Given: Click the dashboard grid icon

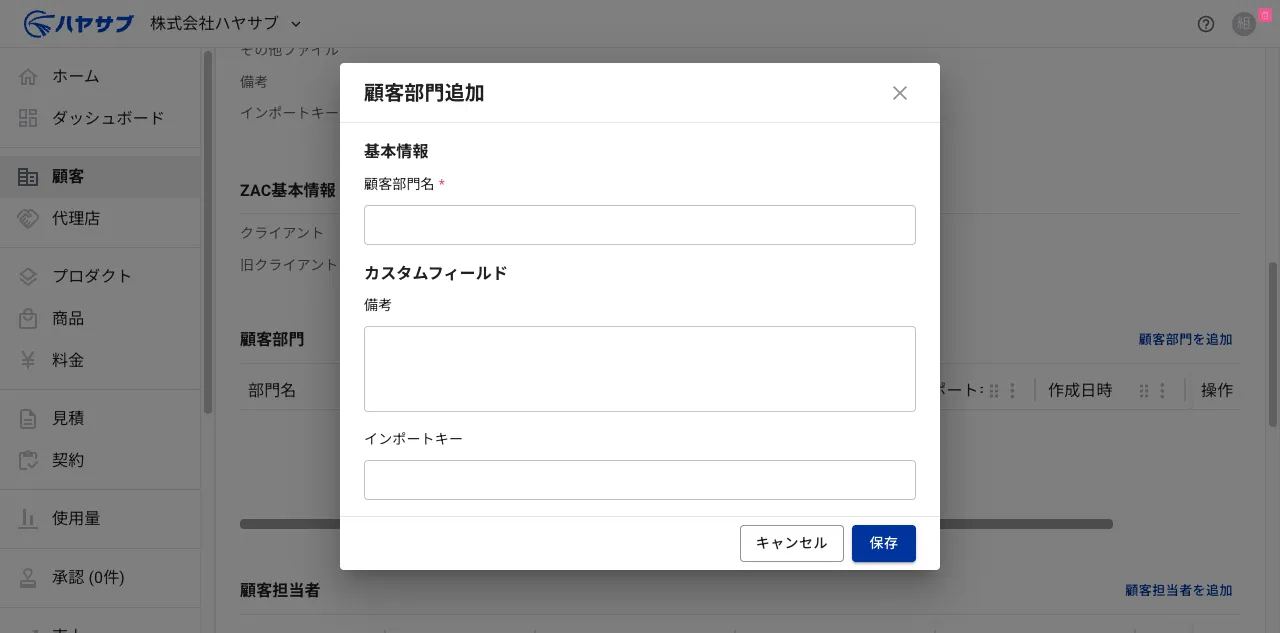Looking at the screenshot, I should (28, 118).
